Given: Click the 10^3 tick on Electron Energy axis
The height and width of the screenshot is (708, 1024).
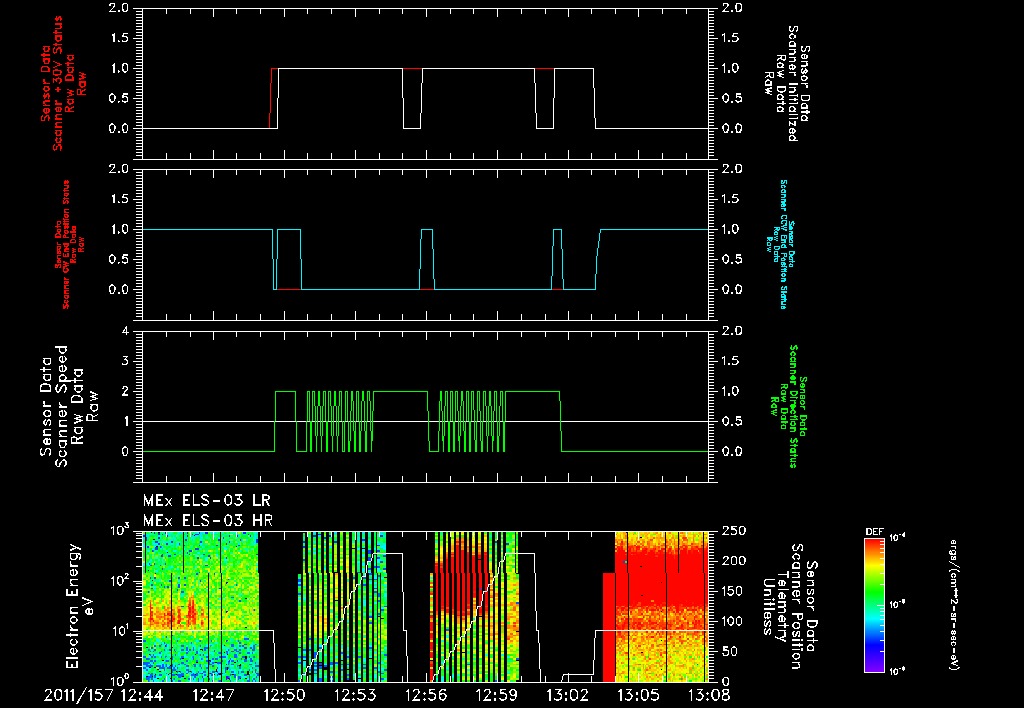Looking at the screenshot, I should 122,530.
